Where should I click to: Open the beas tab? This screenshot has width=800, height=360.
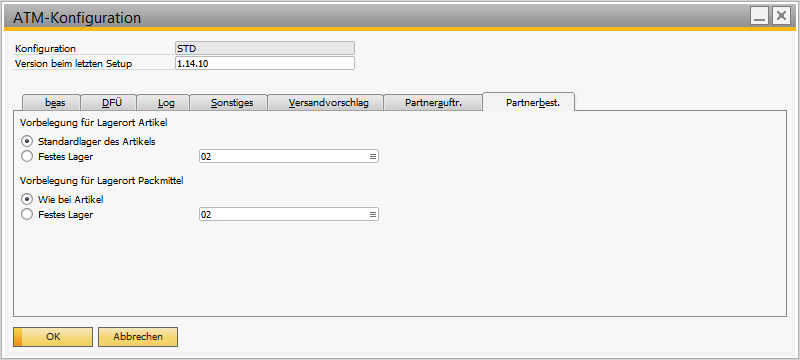click(52, 102)
